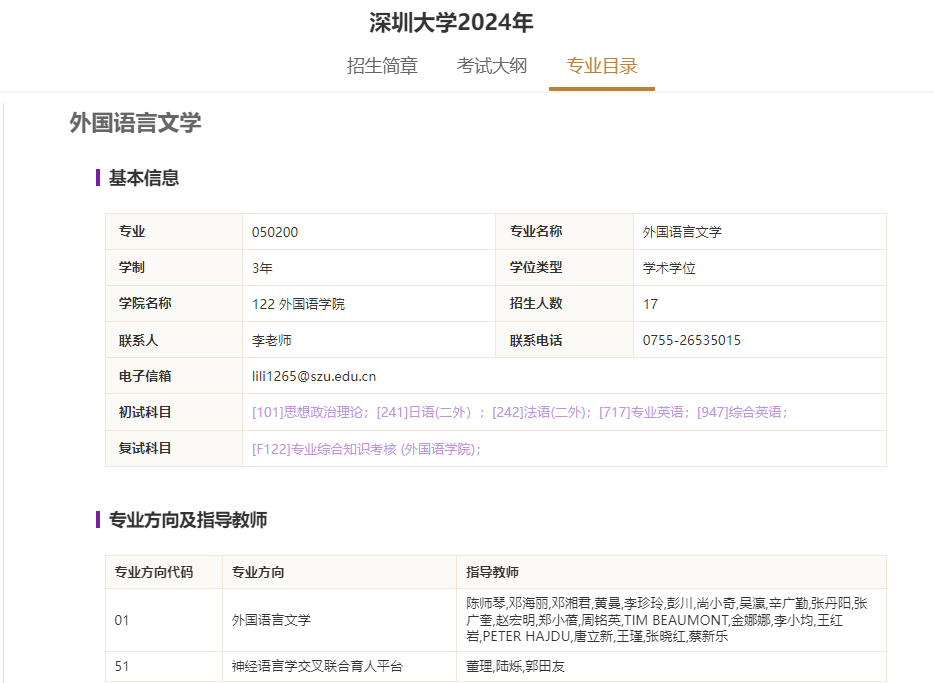Viewport: 934px width, 683px height.
Task: Open exam subject [241]日语(二外) link
Action: (424, 412)
